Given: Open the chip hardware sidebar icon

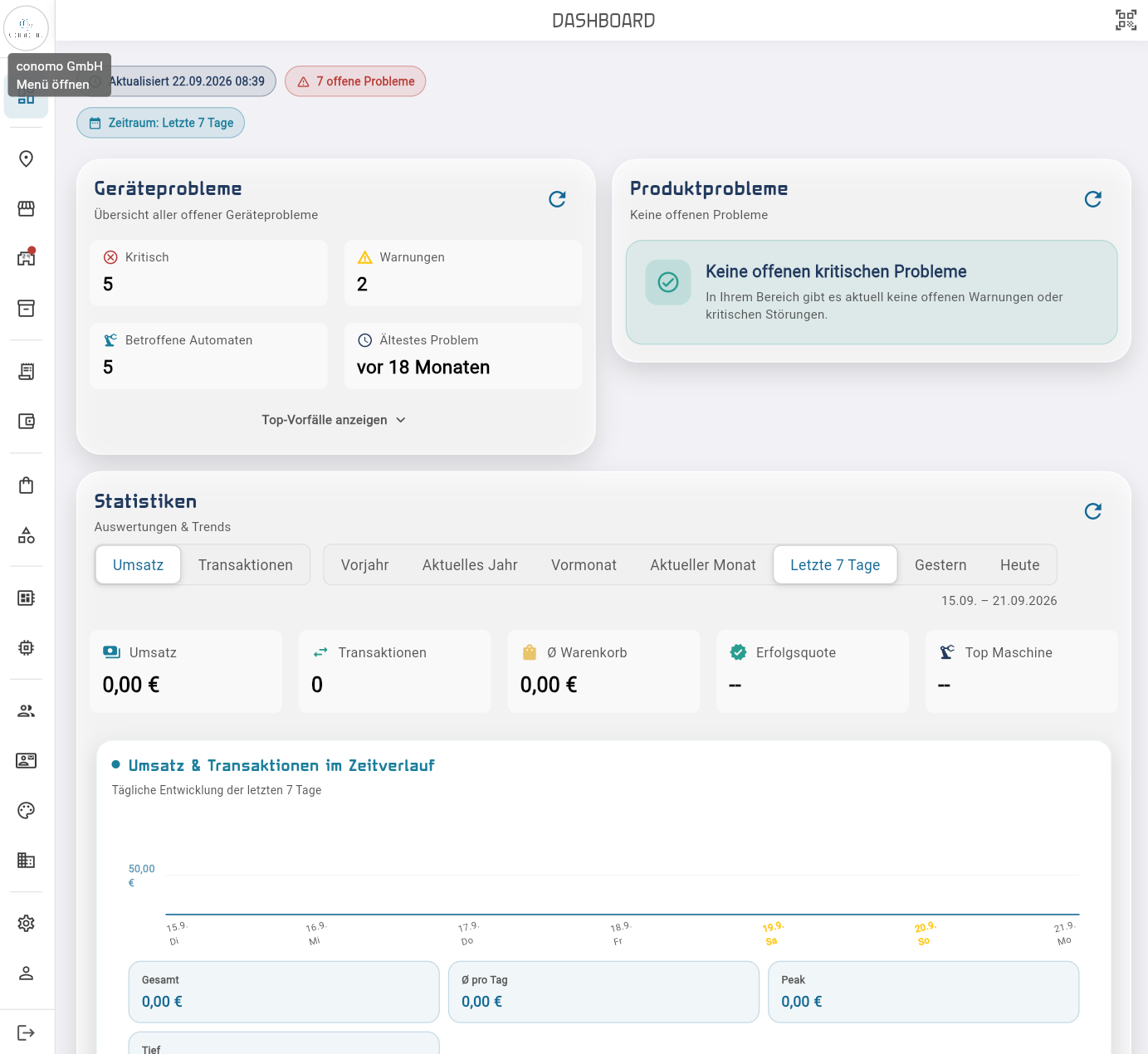Looking at the screenshot, I should coord(27,647).
